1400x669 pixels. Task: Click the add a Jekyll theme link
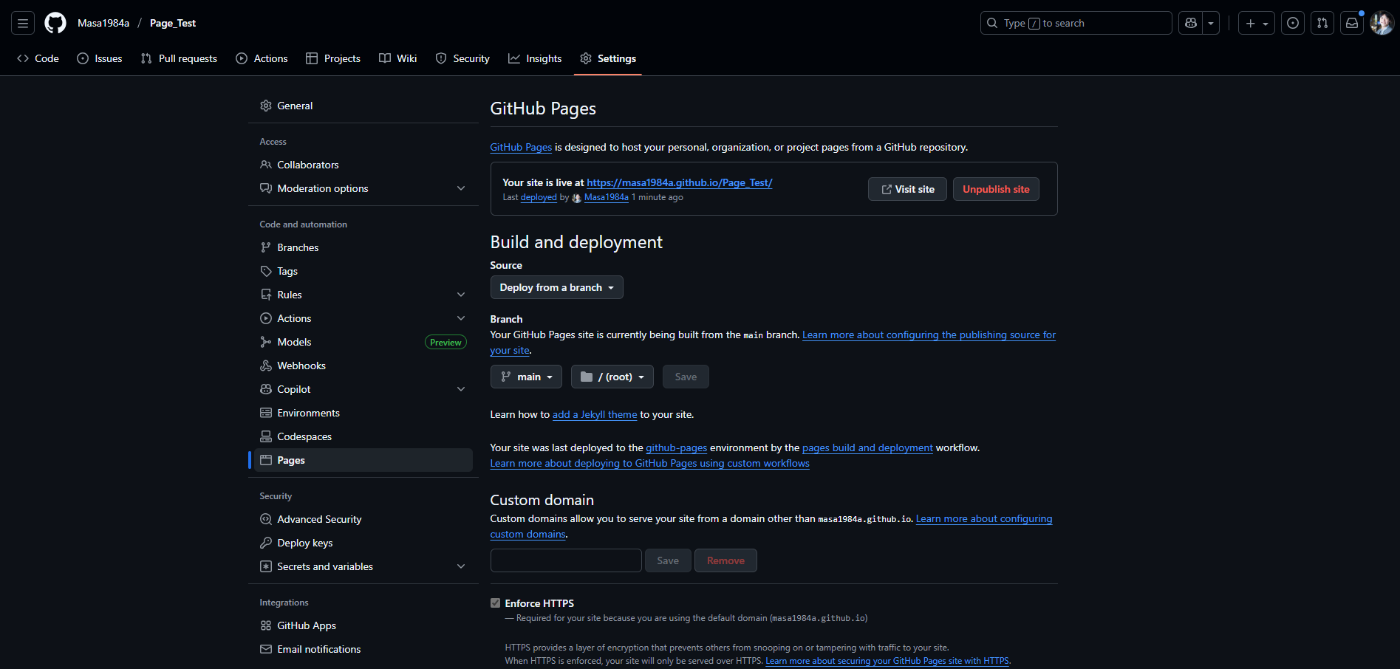click(595, 414)
